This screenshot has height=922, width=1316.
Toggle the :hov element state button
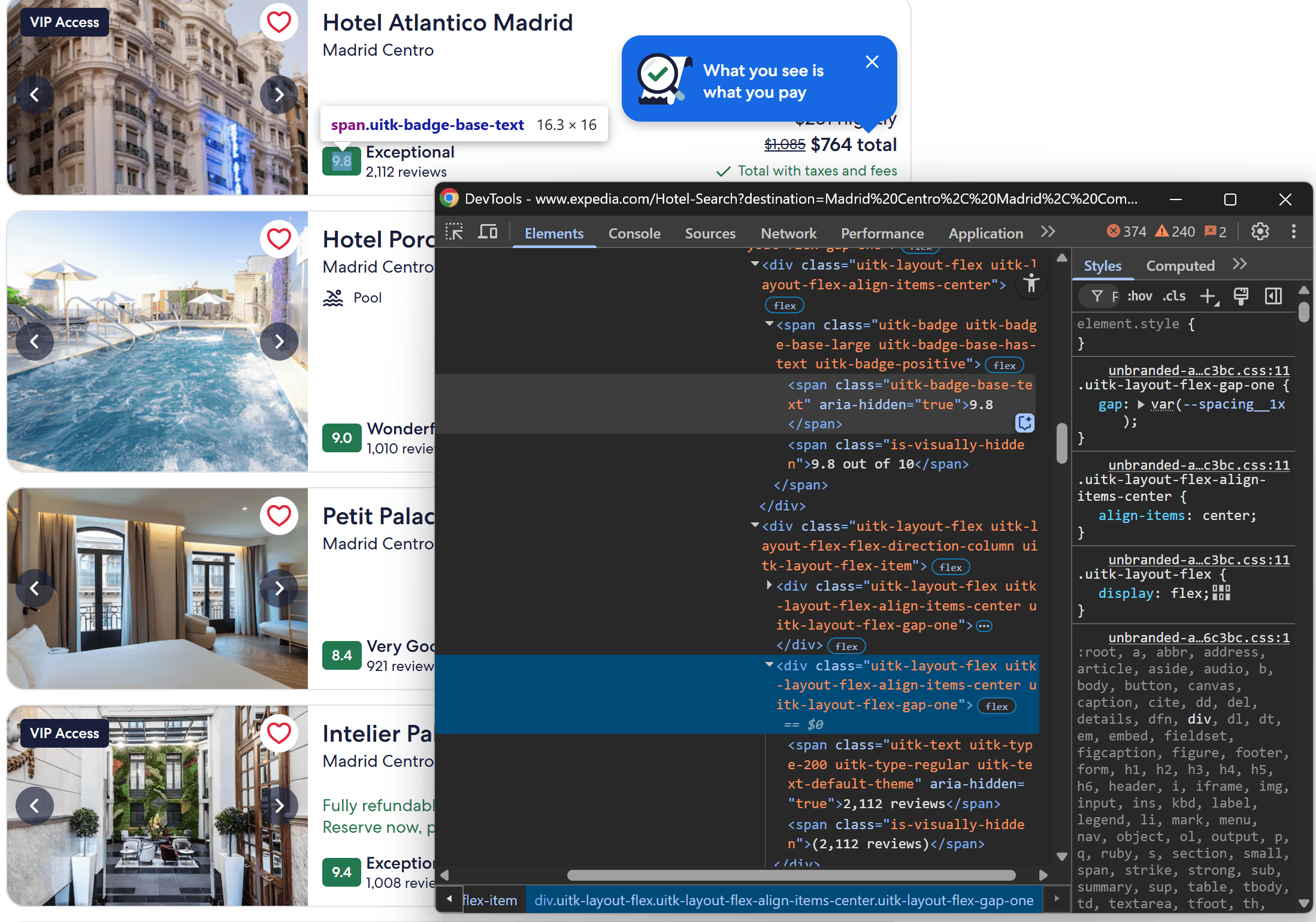(x=1140, y=296)
